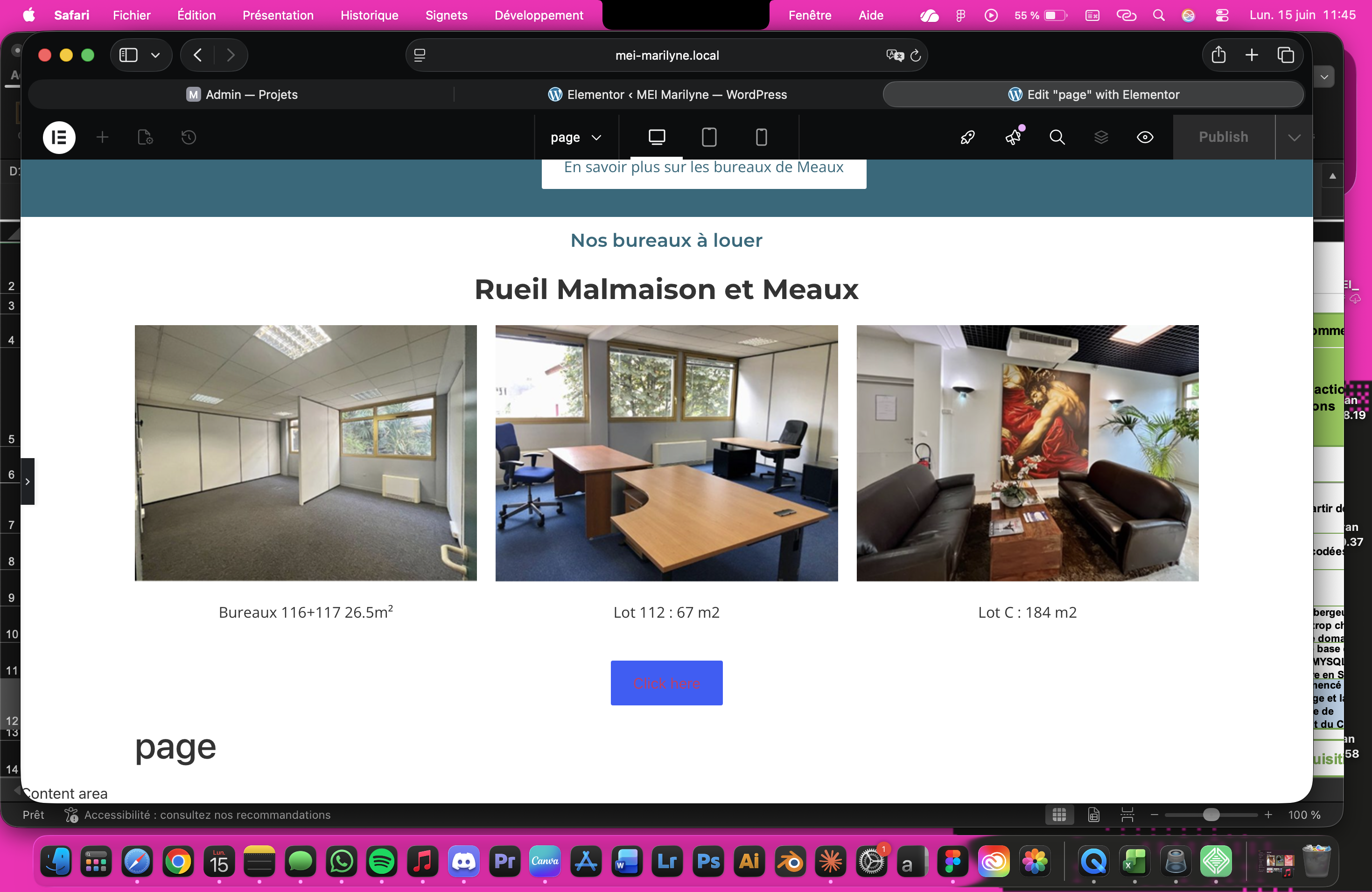Reload the page in Safari
Screen dimensions: 1372x892
[916, 56]
